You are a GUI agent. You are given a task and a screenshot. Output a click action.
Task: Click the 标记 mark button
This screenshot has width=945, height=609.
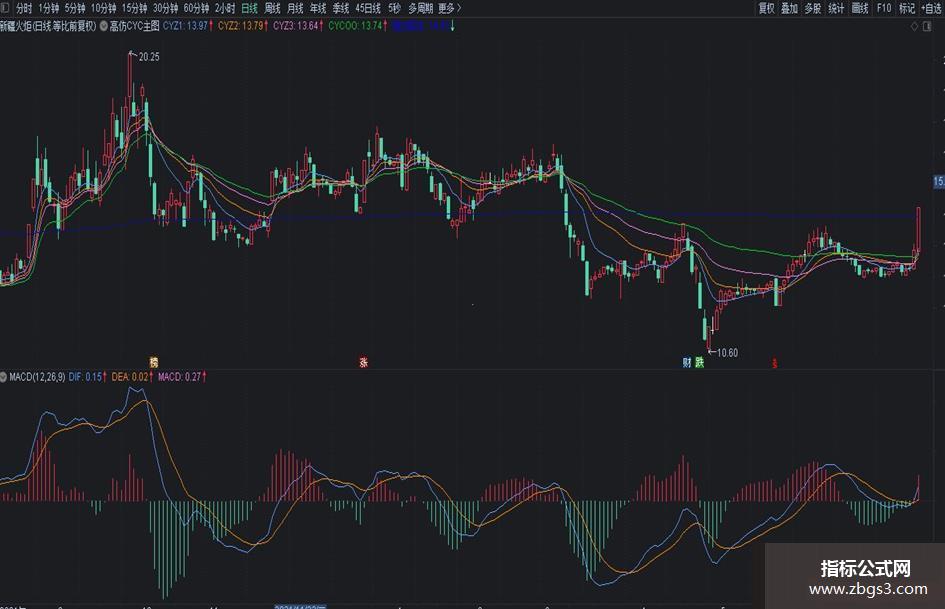(x=907, y=8)
